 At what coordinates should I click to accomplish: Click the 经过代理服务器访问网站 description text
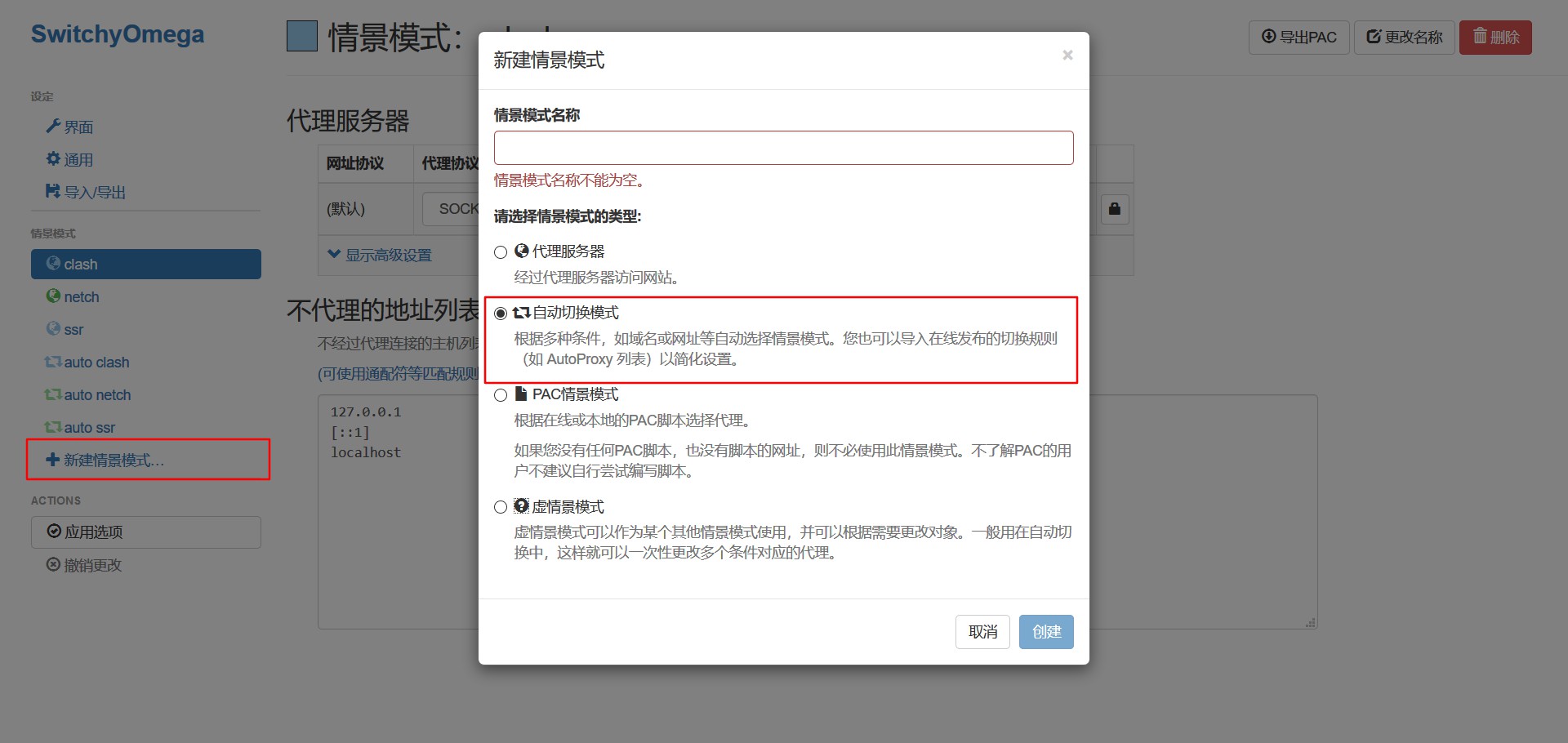[597, 278]
